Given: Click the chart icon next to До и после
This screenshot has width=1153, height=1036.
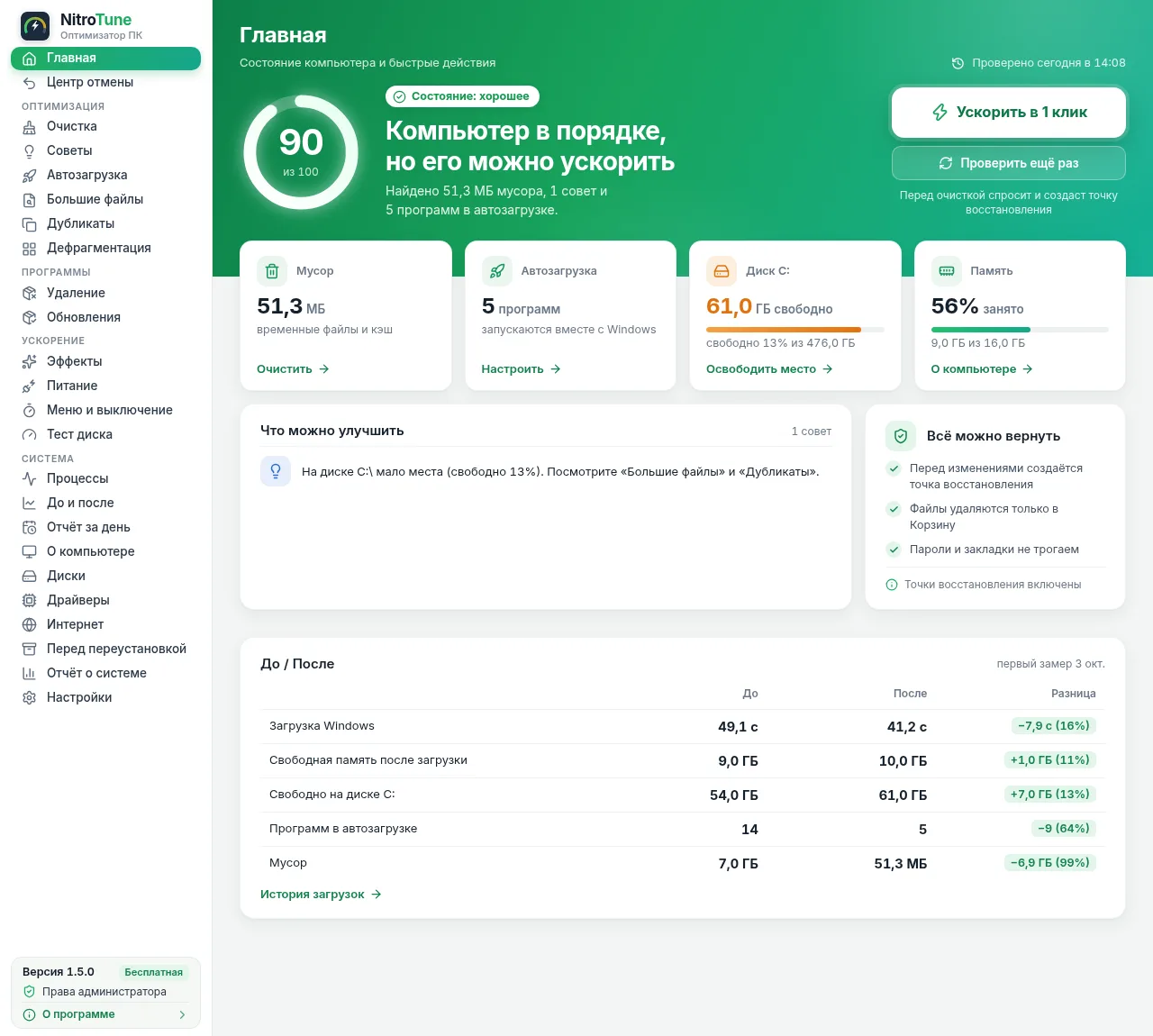Looking at the screenshot, I should pyautogui.click(x=29, y=503).
